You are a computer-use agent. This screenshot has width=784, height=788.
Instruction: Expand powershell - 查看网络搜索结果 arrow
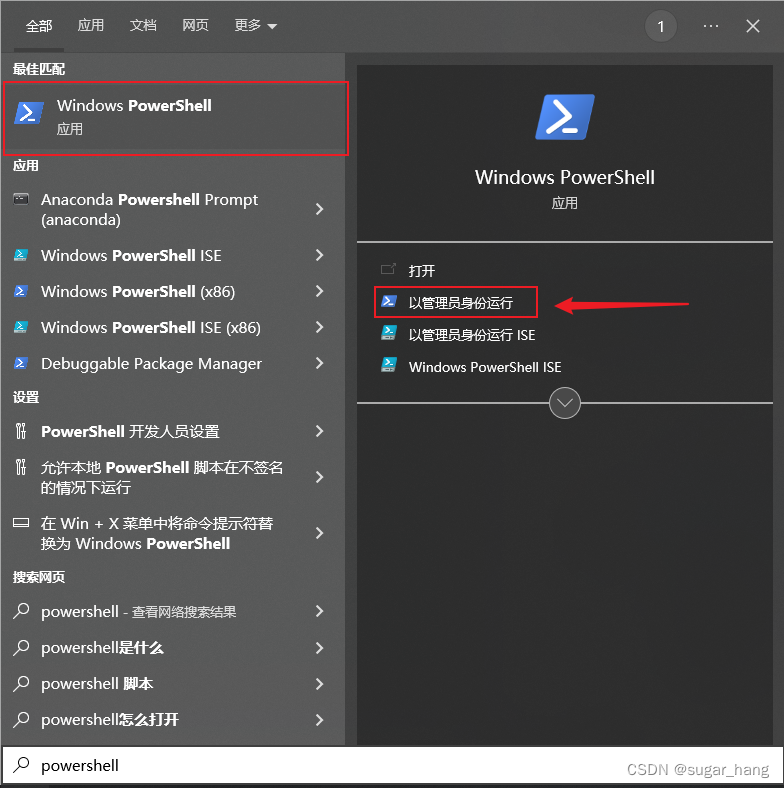coord(319,611)
